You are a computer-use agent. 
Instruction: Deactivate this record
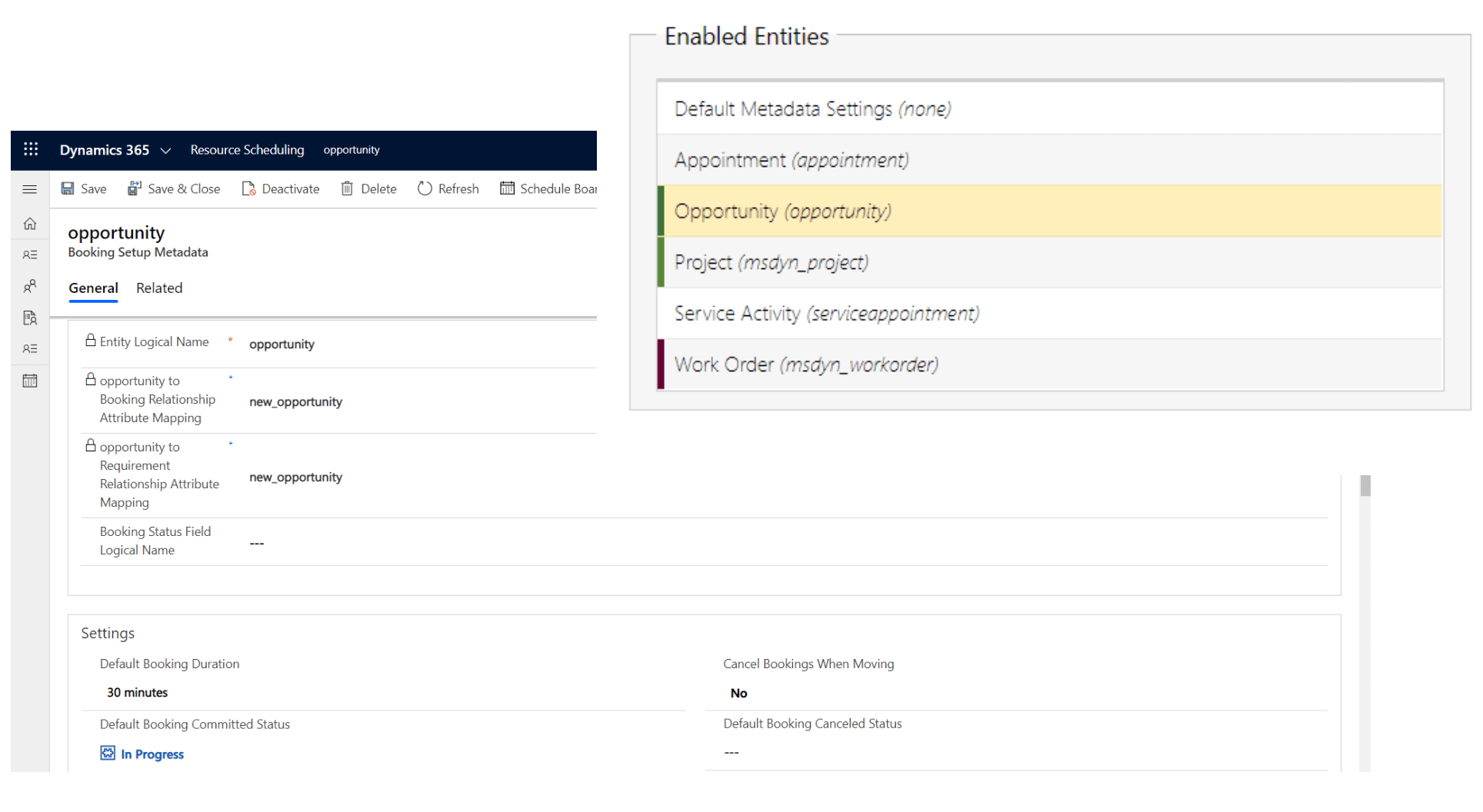pyautogui.click(x=281, y=188)
